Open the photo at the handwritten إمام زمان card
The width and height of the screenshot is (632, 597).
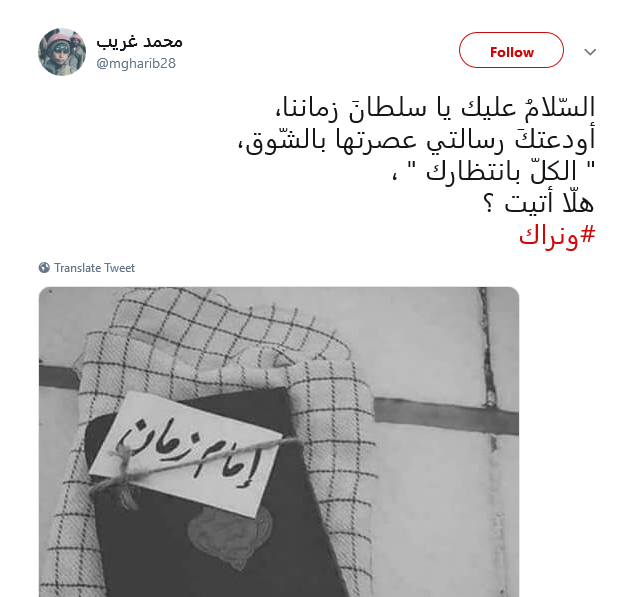pyautogui.click(x=185, y=453)
